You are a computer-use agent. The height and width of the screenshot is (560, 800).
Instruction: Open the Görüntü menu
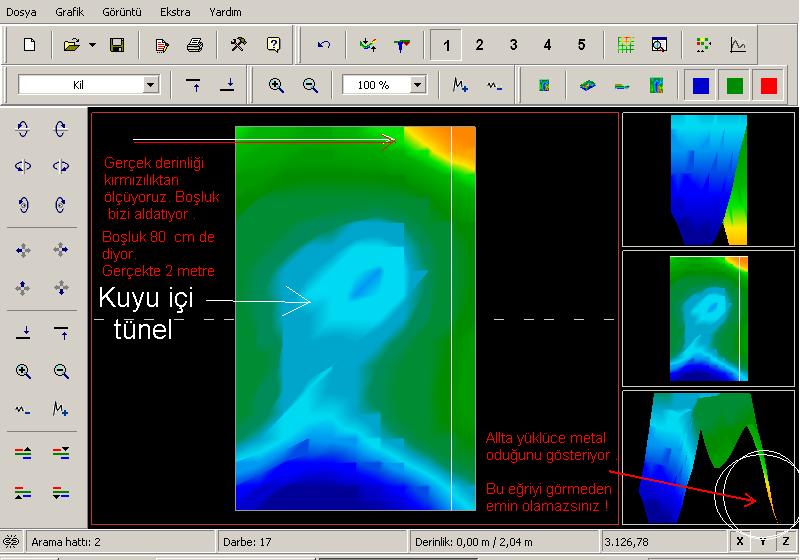[122, 12]
